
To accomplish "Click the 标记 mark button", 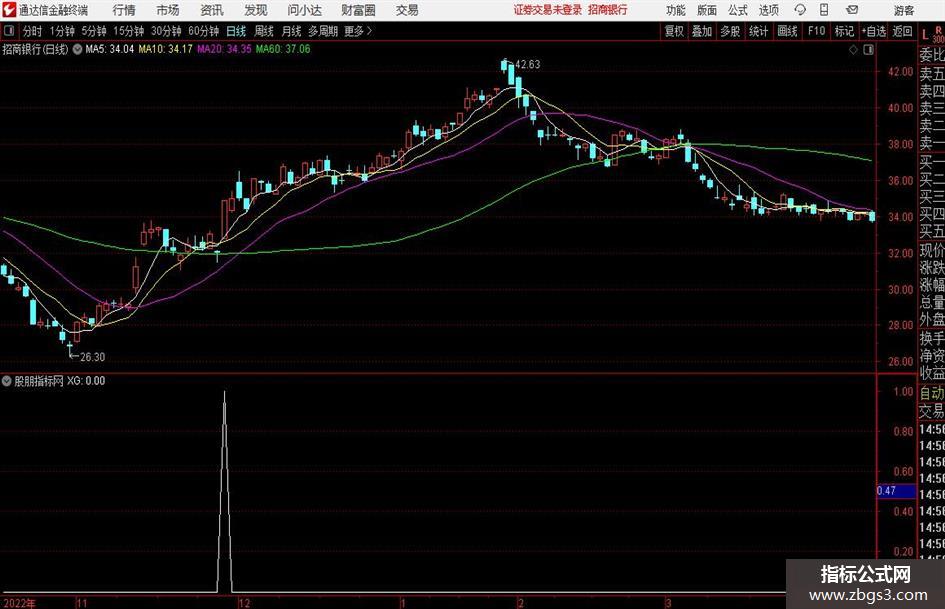I will point(844,31).
